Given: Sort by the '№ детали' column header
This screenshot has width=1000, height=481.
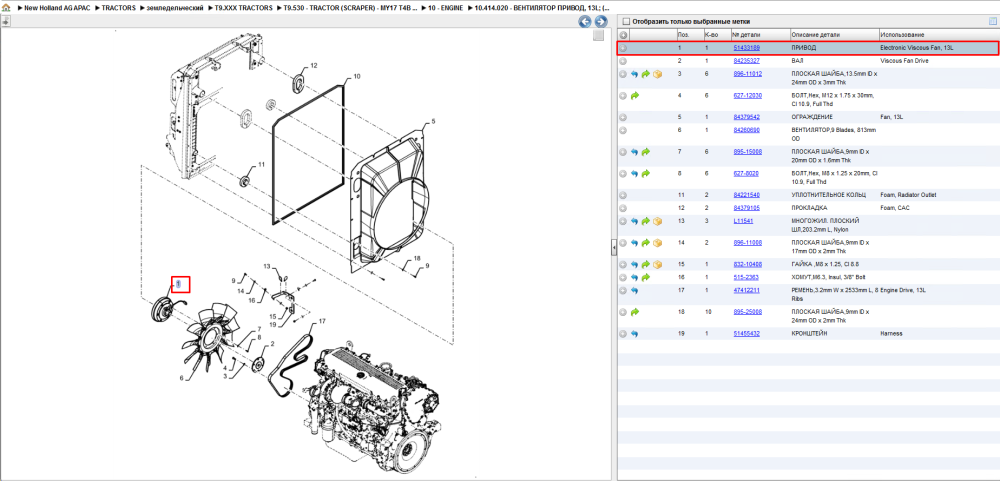Looking at the screenshot, I should (x=760, y=34).
